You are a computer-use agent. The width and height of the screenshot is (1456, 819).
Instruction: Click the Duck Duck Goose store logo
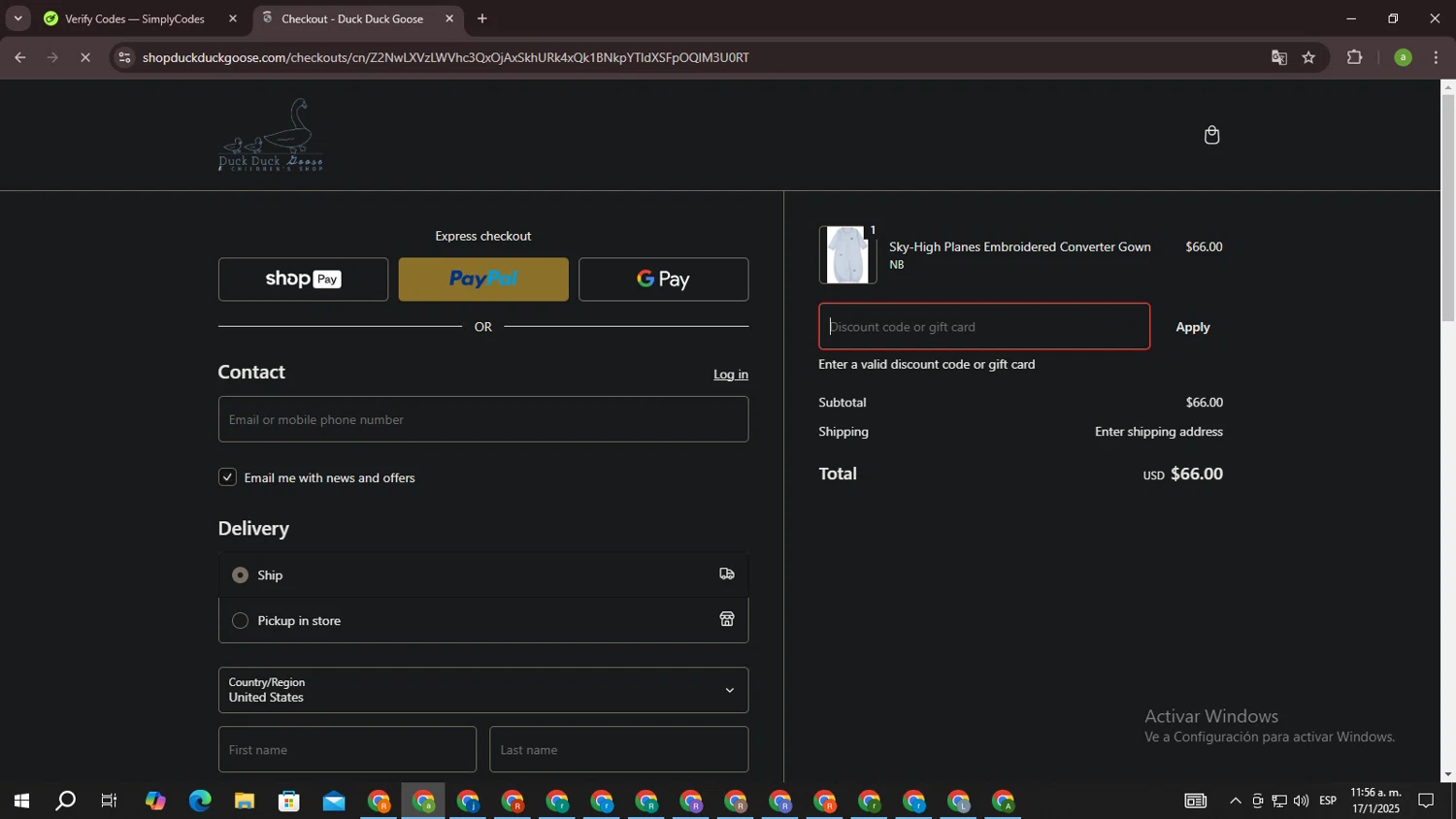[x=271, y=135]
